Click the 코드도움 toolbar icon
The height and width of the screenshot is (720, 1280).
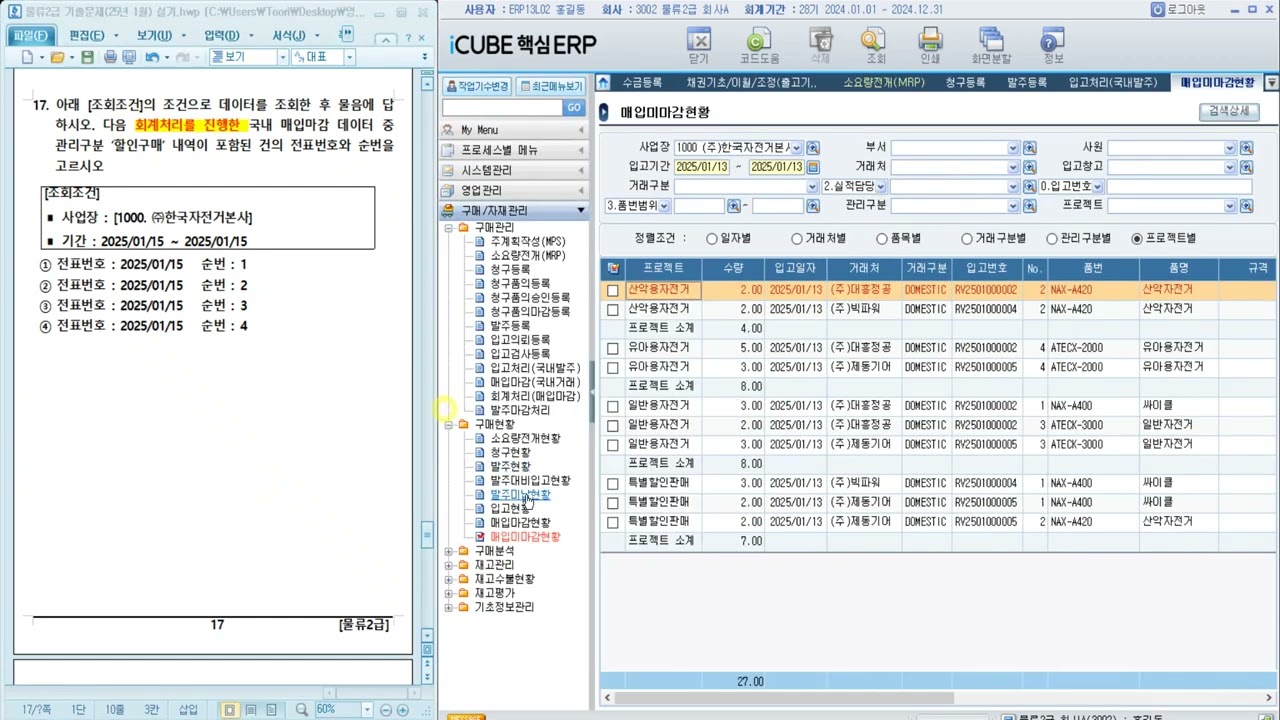pyautogui.click(x=759, y=43)
